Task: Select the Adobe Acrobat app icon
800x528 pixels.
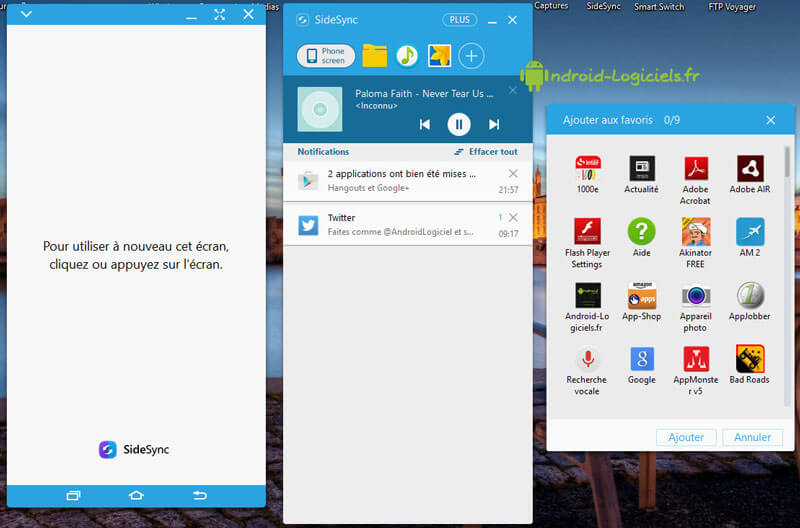Action: (695, 169)
